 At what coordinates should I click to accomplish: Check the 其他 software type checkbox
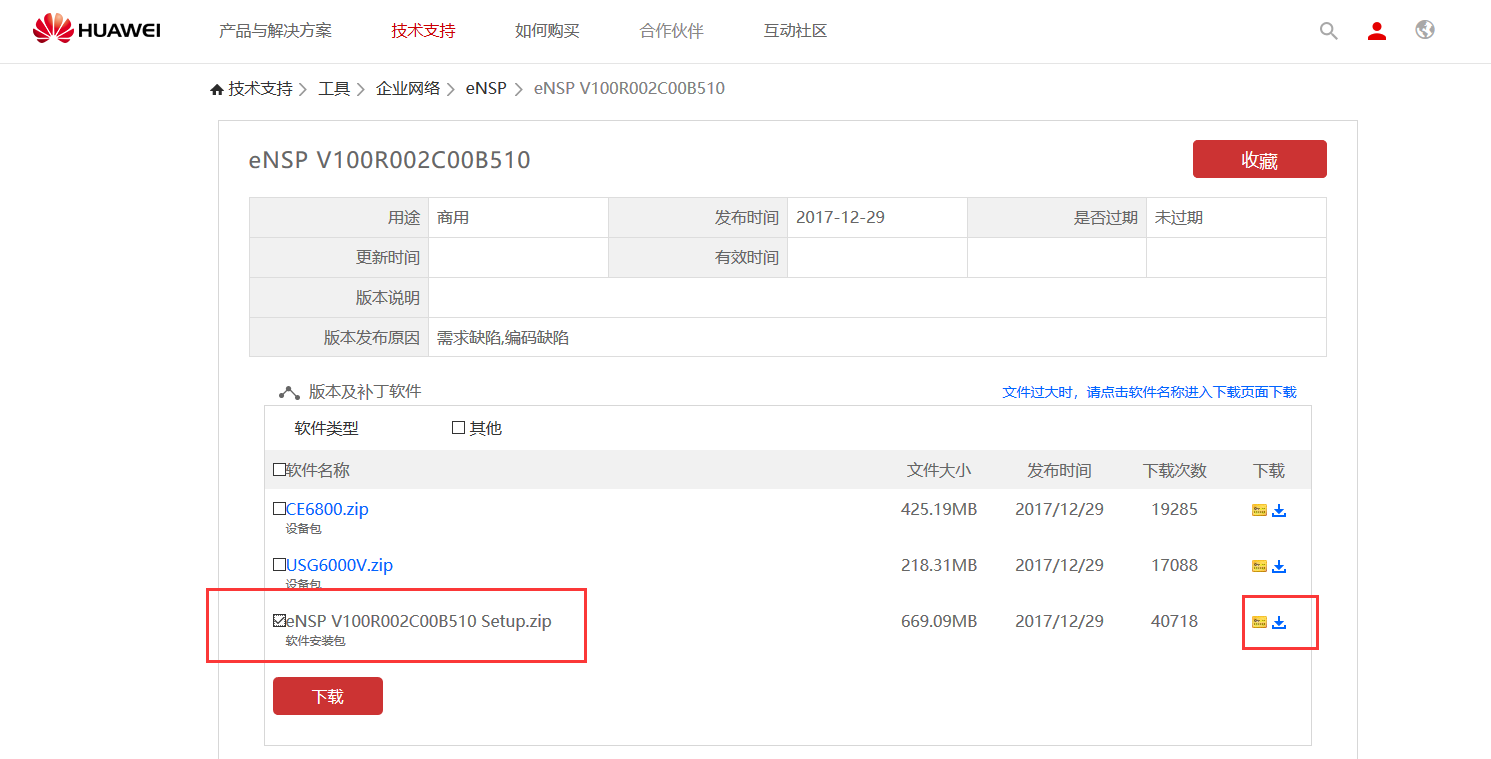point(459,428)
